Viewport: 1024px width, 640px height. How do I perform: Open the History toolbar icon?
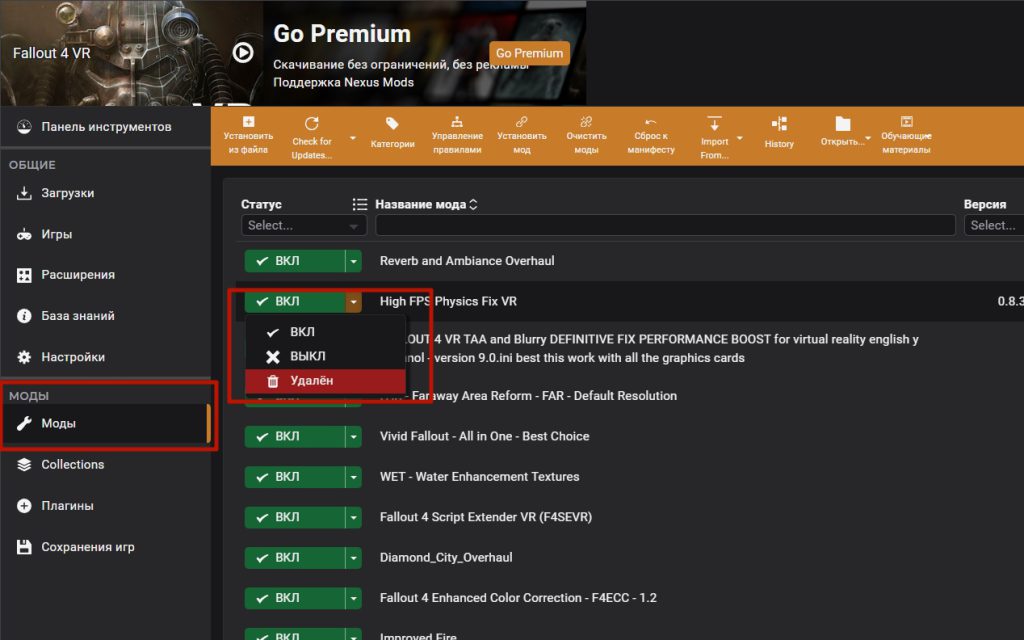(x=779, y=124)
